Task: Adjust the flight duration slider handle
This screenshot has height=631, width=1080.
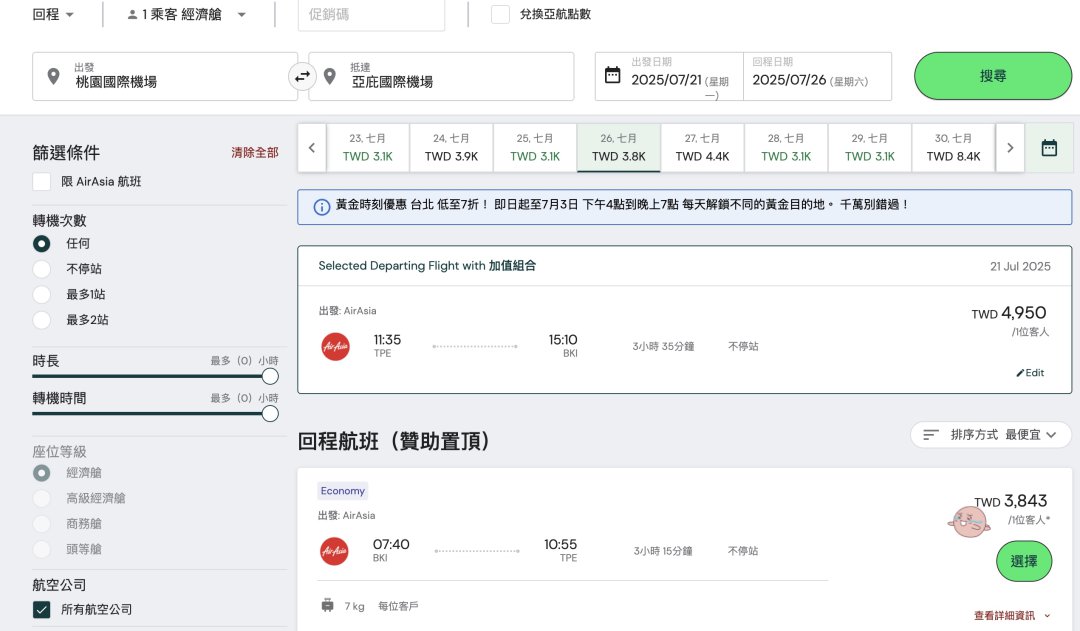Action: 270,376
